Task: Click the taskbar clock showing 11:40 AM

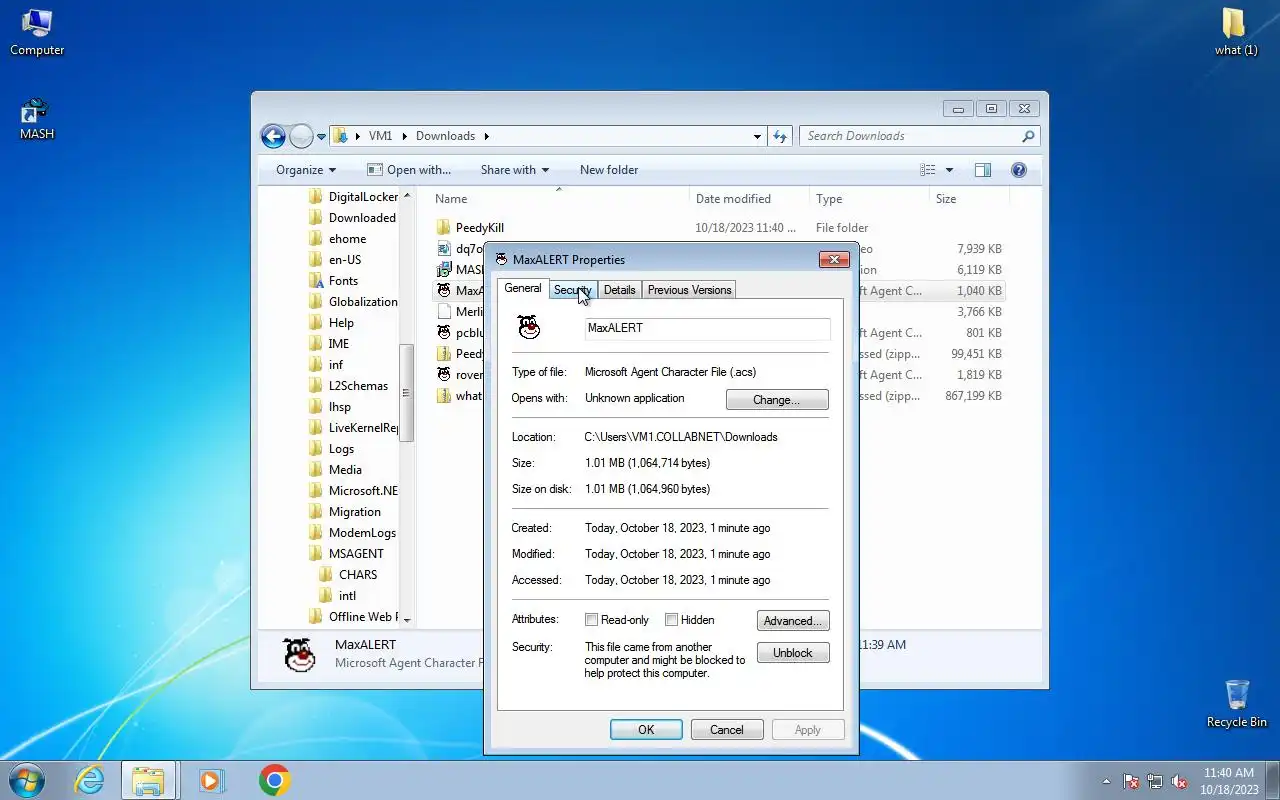Action: click(x=1228, y=773)
